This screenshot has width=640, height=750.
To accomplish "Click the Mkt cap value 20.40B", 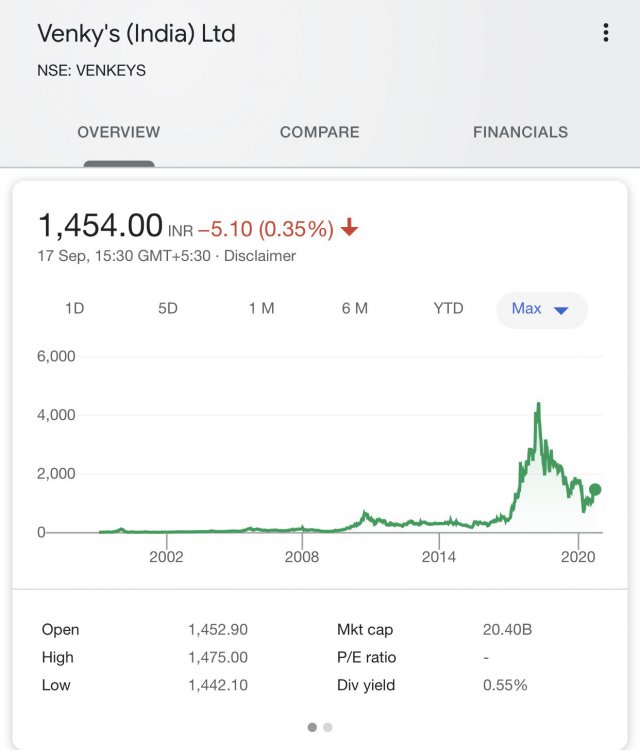I will (507, 630).
